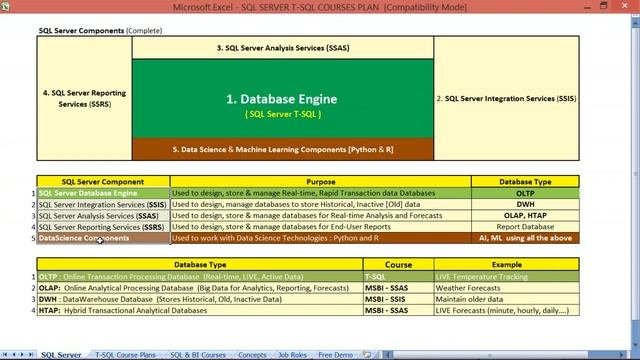This screenshot has width=640, height=360.
Task: Select the 'DWH' database type cell
Action: coord(525,204)
